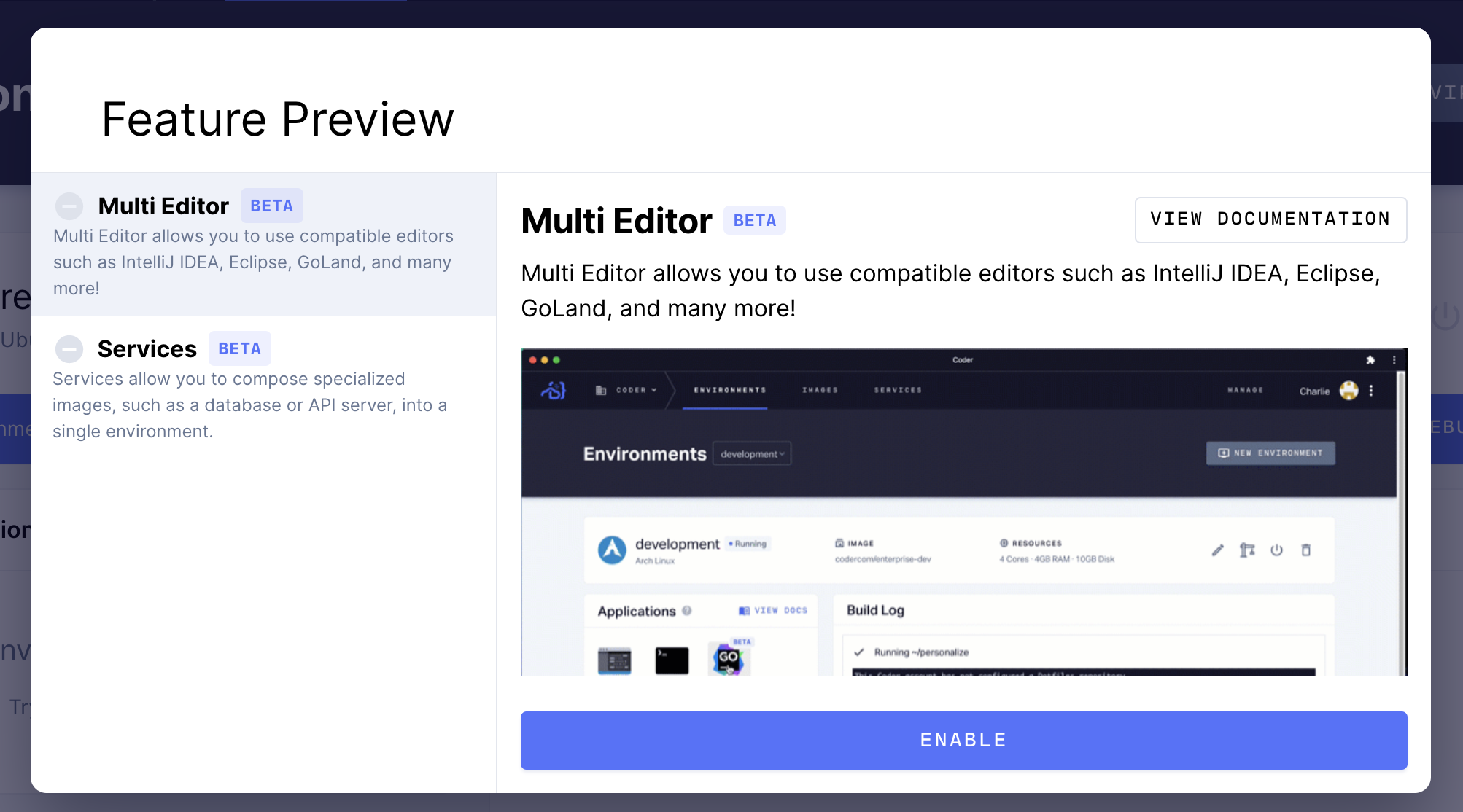Click Running status badge in preview
This screenshot has height=812, width=1463.
pos(748,544)
